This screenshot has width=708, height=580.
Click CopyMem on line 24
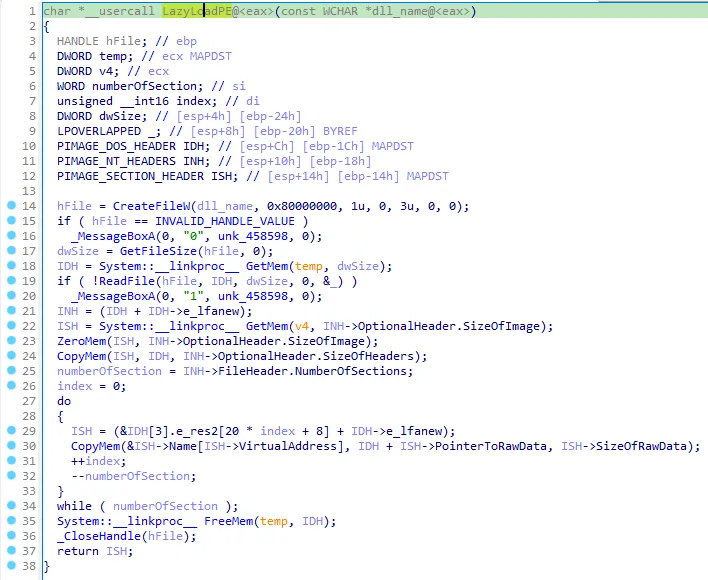(81, 356)
